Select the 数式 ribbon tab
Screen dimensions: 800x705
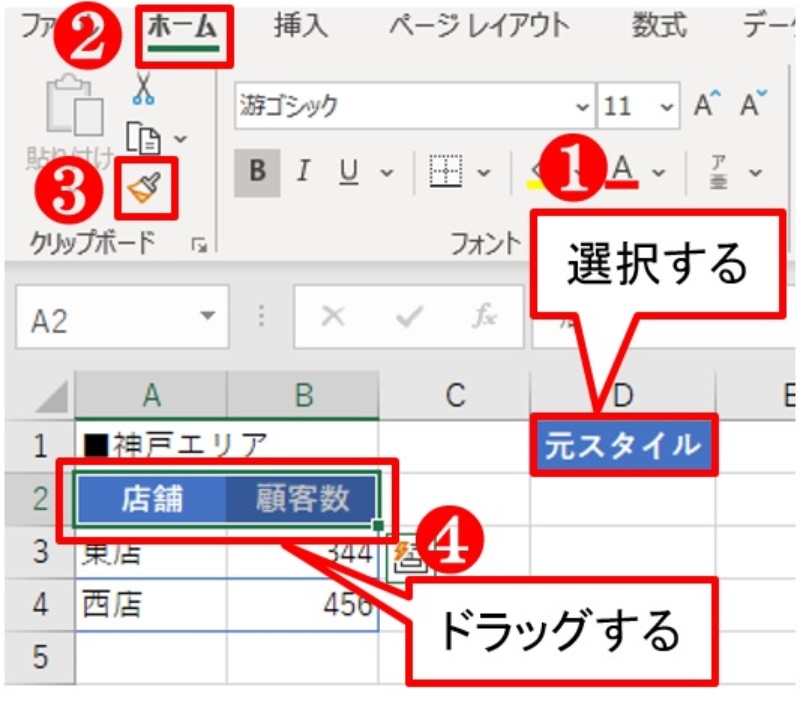(x=659, y=27)
